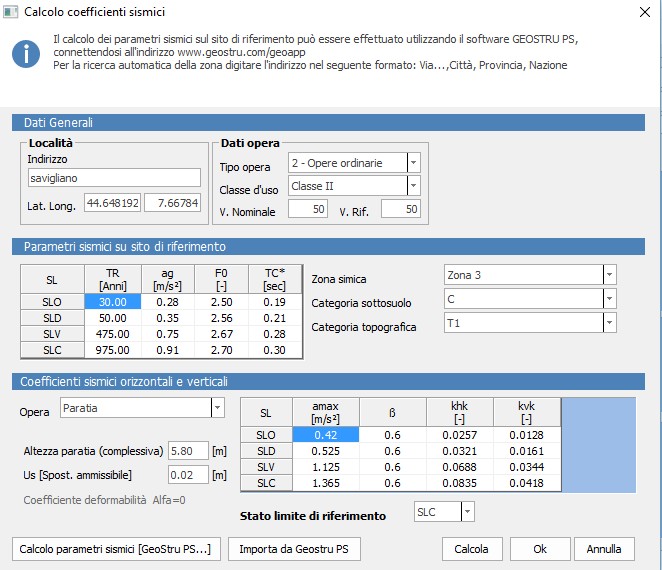This screenshot has height=570, width=662.
Task: Click the Altezza paratia value field
Action: [188, 451]
